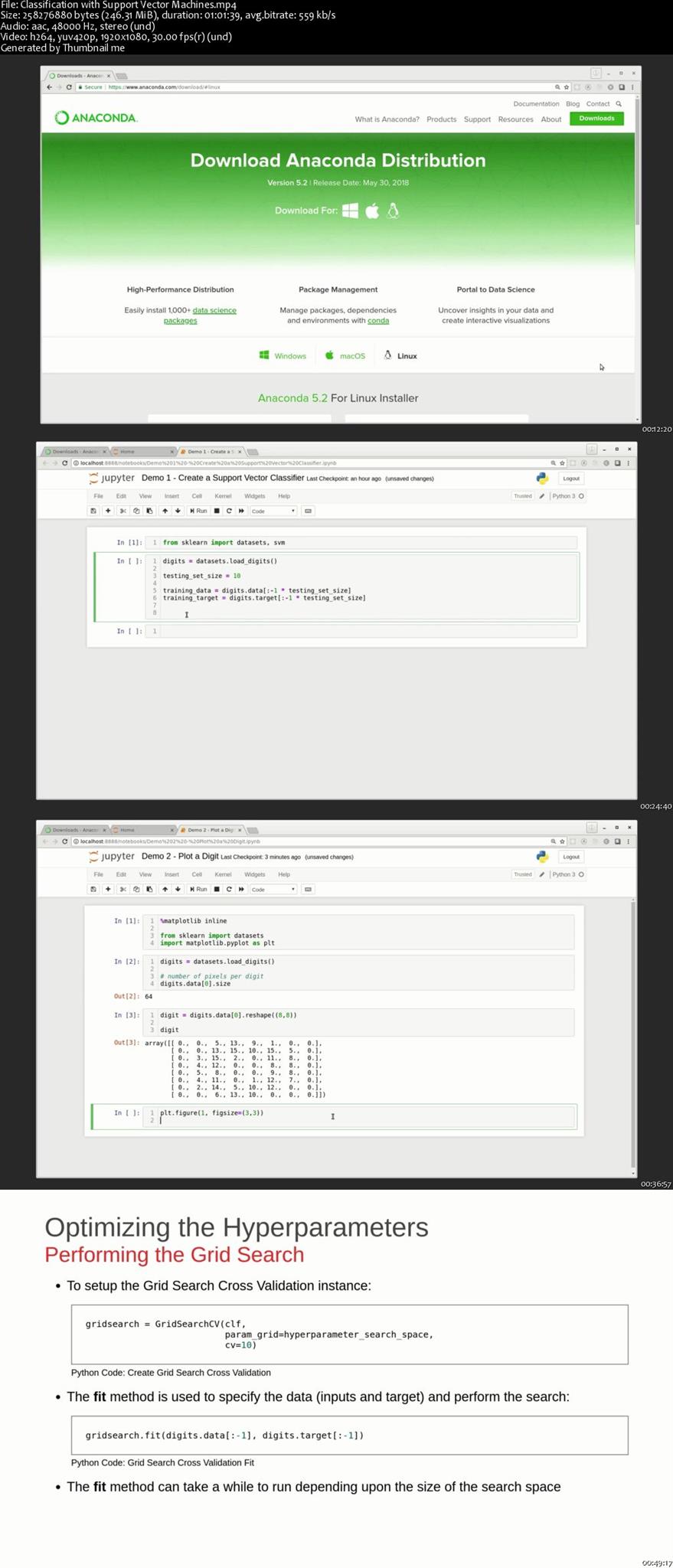Save the Demo 2 notebook with the disk icon
The image size is (673, 1568).
click(x=93, y=889)
